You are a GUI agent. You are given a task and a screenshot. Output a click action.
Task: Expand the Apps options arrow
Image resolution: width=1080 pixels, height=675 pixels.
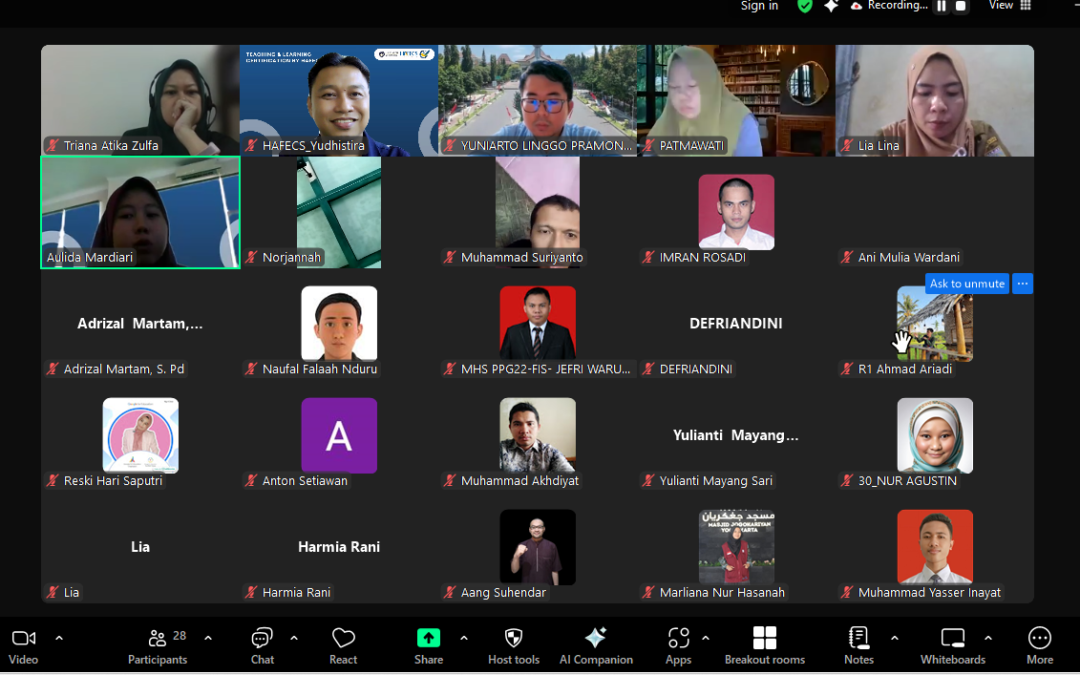click(x=706, y=638)
